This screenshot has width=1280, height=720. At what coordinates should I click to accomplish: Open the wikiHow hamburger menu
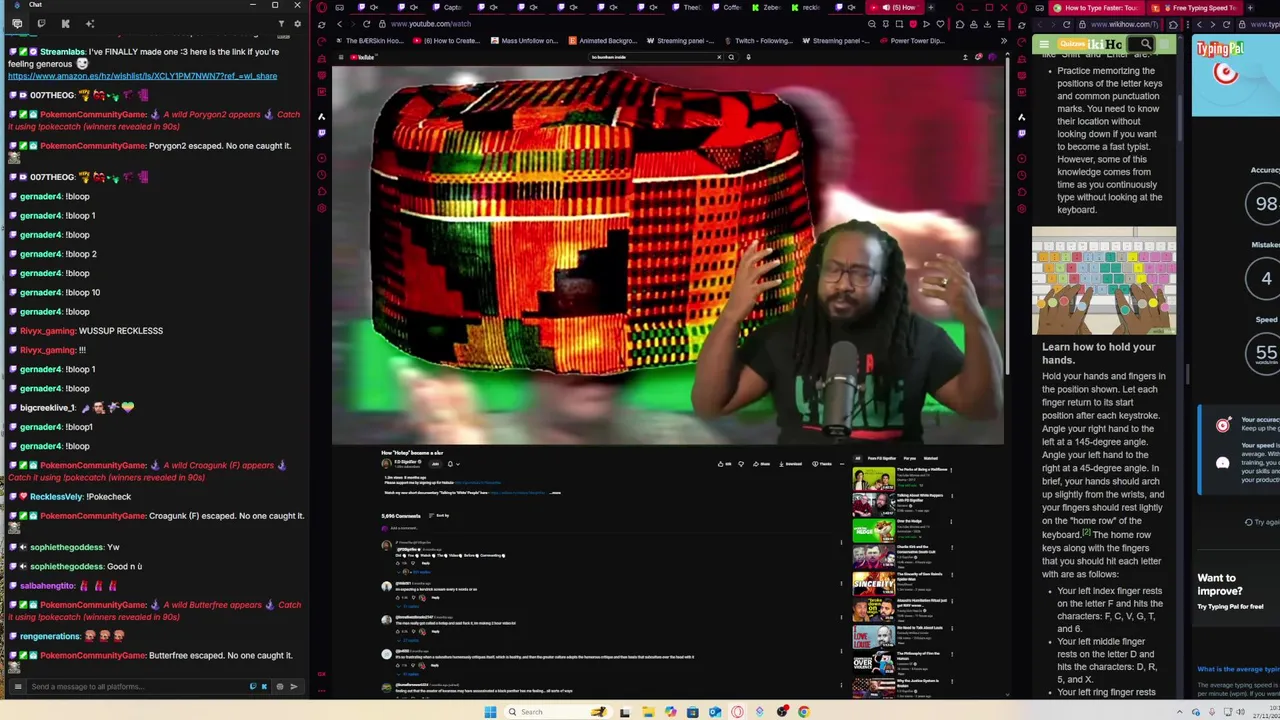pyautogui.click(x=1044, y=44)
